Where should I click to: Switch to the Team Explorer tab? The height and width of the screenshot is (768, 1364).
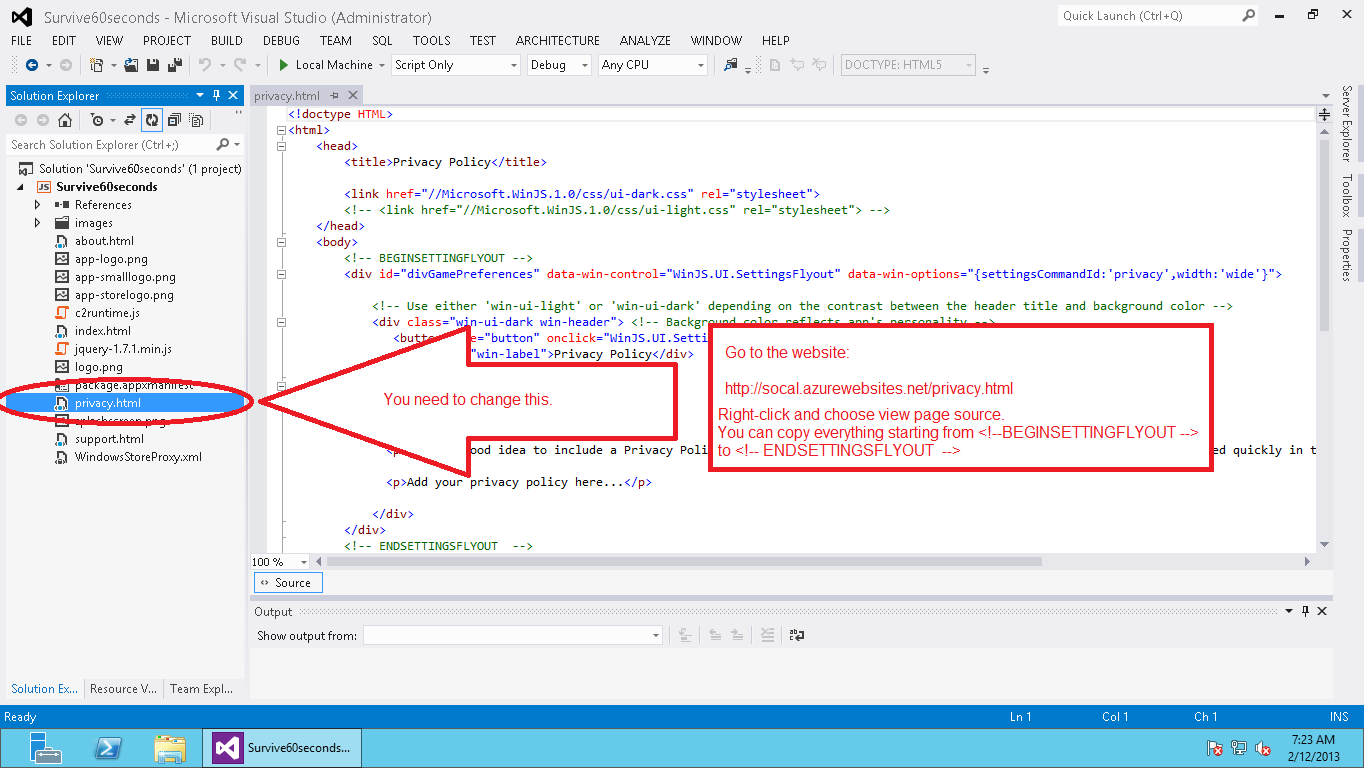(x=201, y=689)
